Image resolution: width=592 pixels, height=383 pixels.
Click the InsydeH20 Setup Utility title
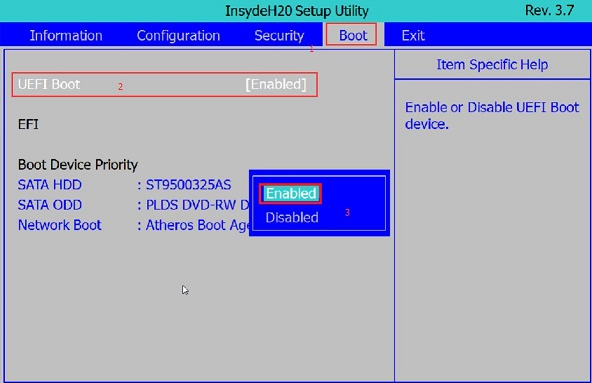[x=297, y=11]
